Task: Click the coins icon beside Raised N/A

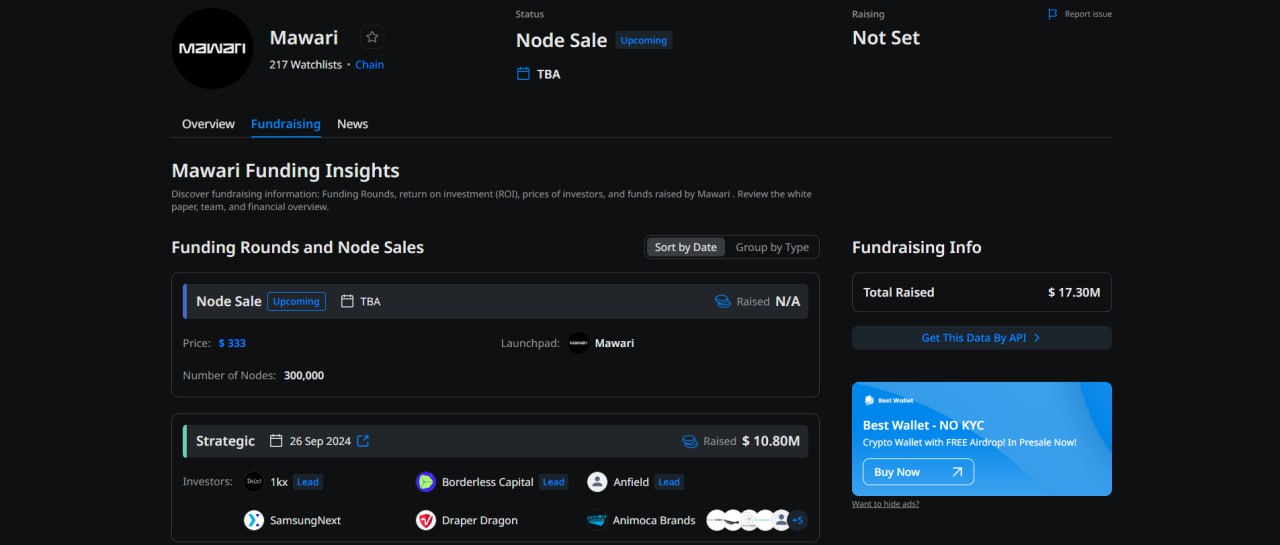Action: [x=723, y=301]
